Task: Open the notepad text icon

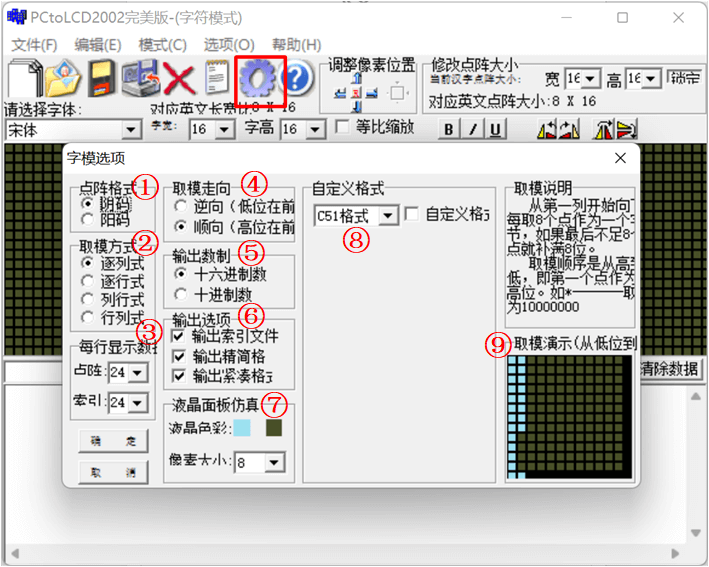Action: click(217, 77)
